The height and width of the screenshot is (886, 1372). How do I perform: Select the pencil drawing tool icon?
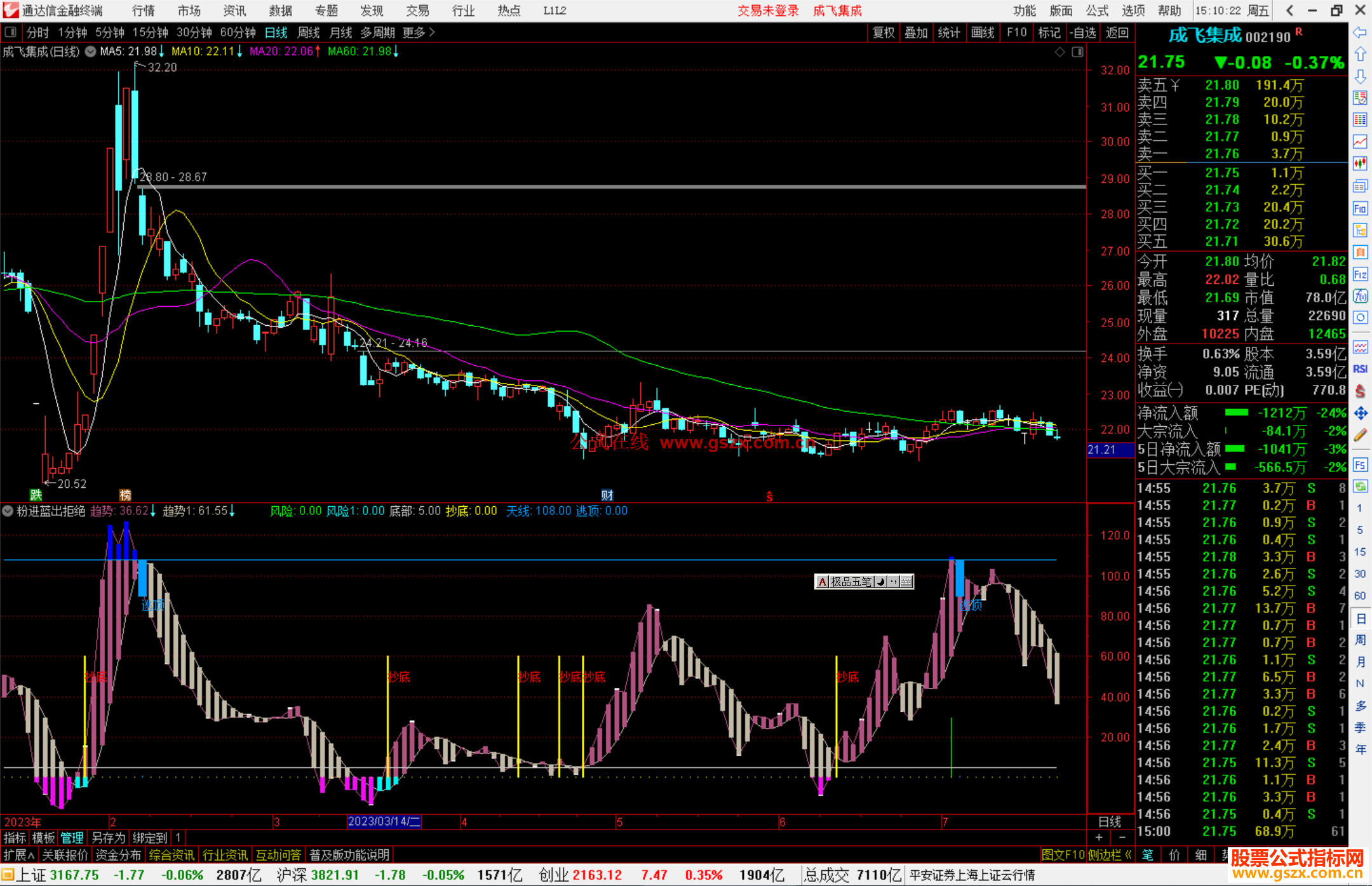click(1360, 435)
